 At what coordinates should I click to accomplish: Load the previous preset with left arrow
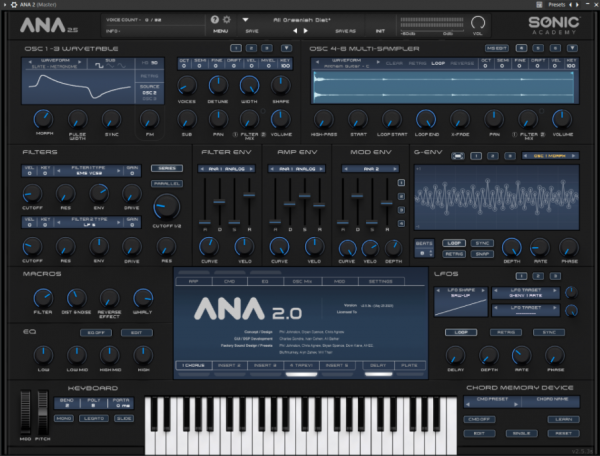coord(295,31)
